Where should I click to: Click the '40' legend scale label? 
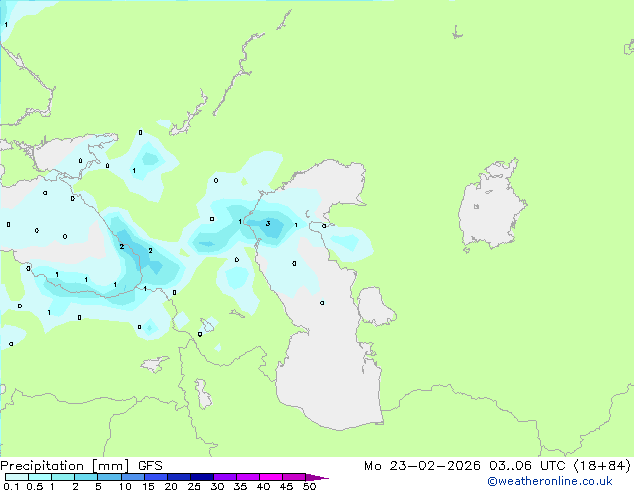click(x=263, y=486)
